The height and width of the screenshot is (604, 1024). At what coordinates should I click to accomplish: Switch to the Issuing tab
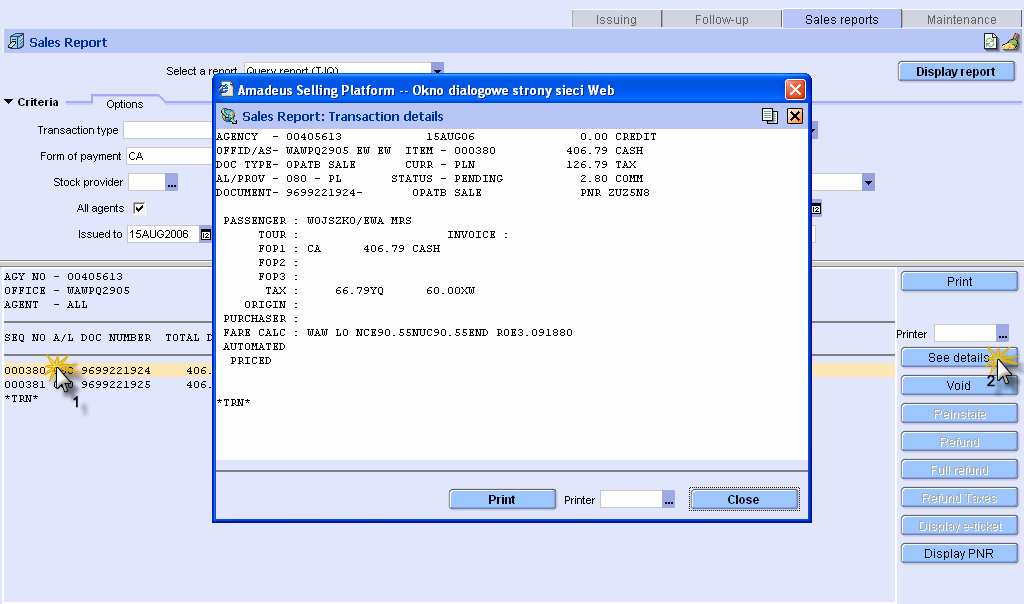(616, 20)
